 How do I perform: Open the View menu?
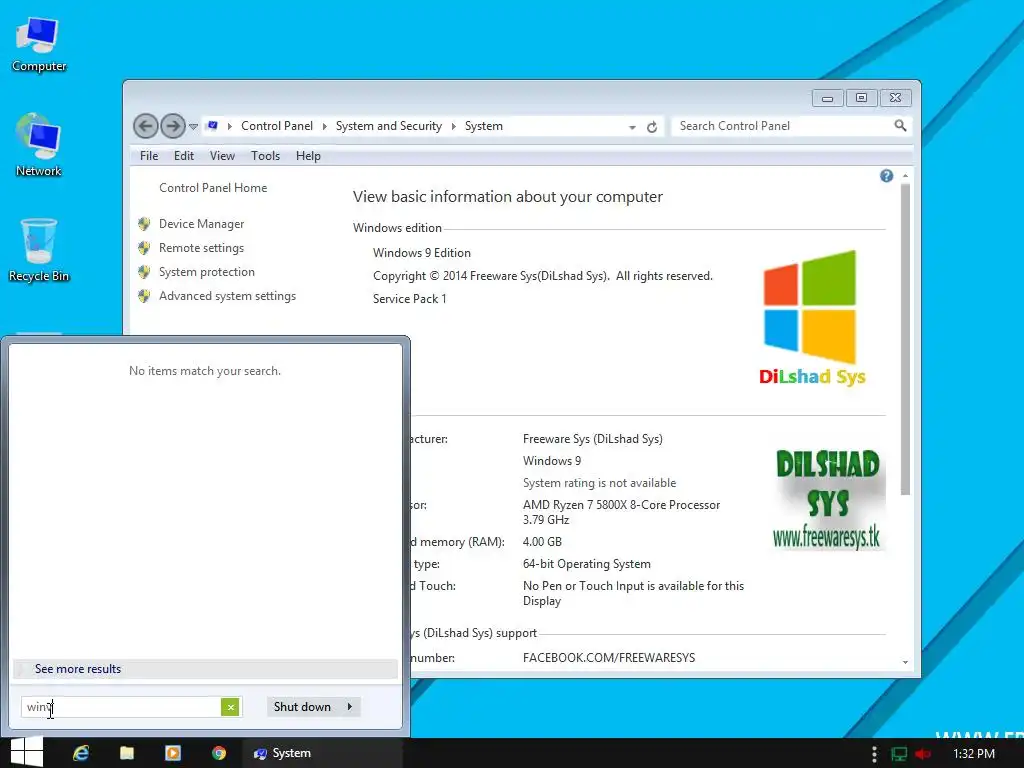click(222, 155)
